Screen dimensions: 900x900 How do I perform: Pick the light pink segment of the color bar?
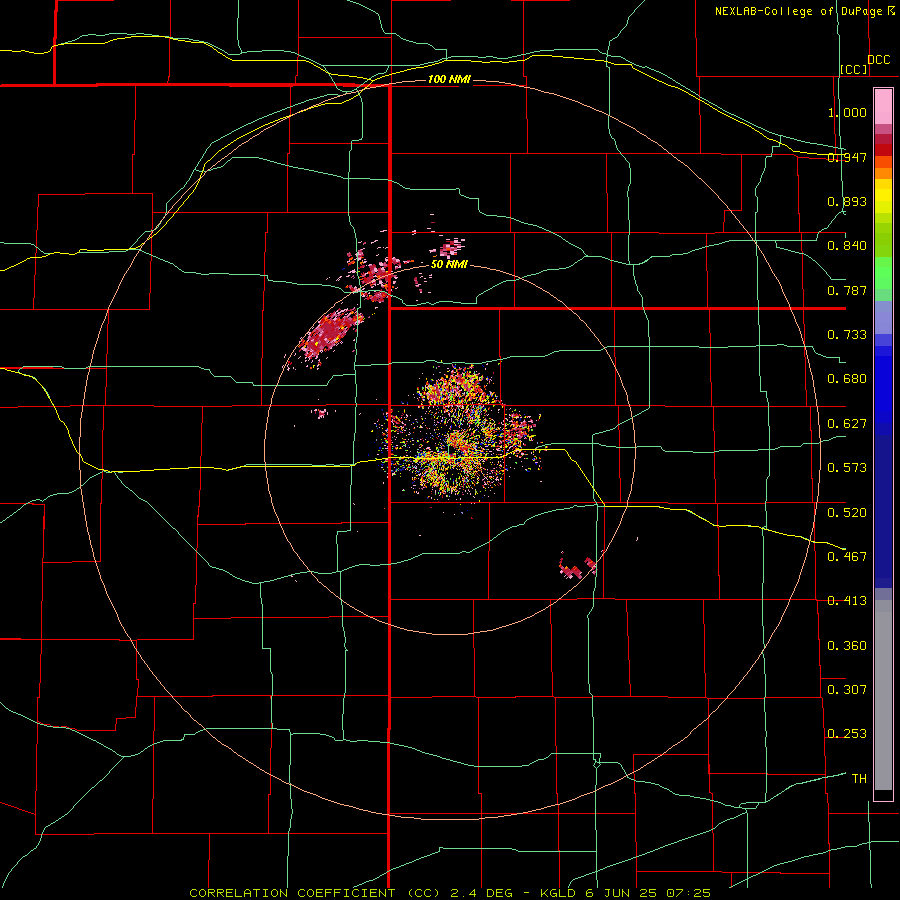click(883, 106)
